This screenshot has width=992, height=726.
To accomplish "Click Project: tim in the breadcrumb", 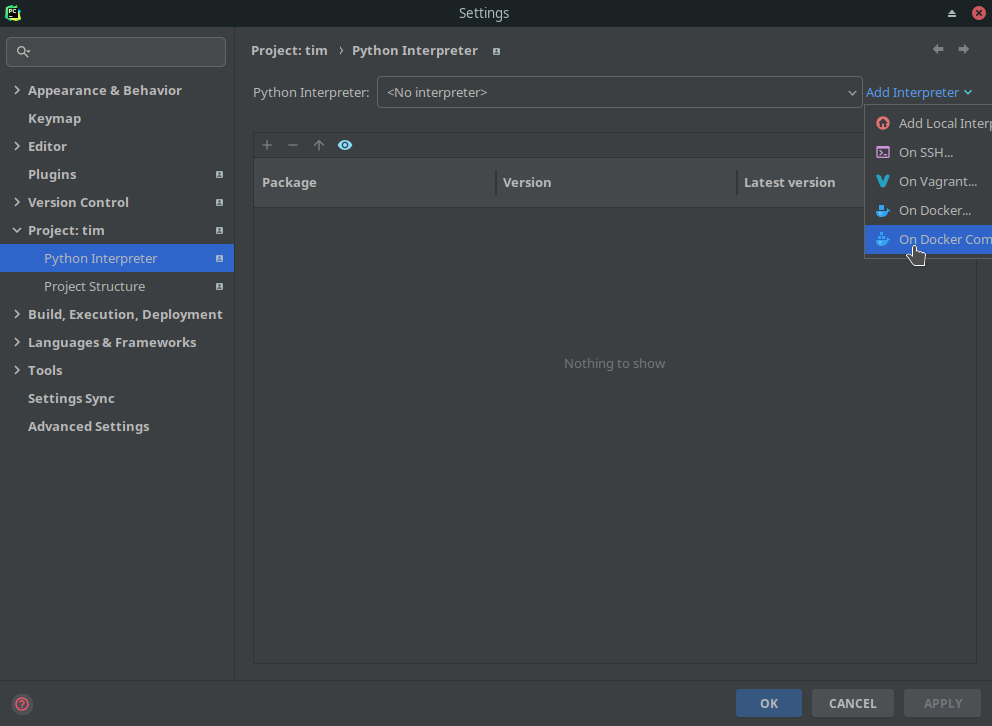I will click(289, 51).
